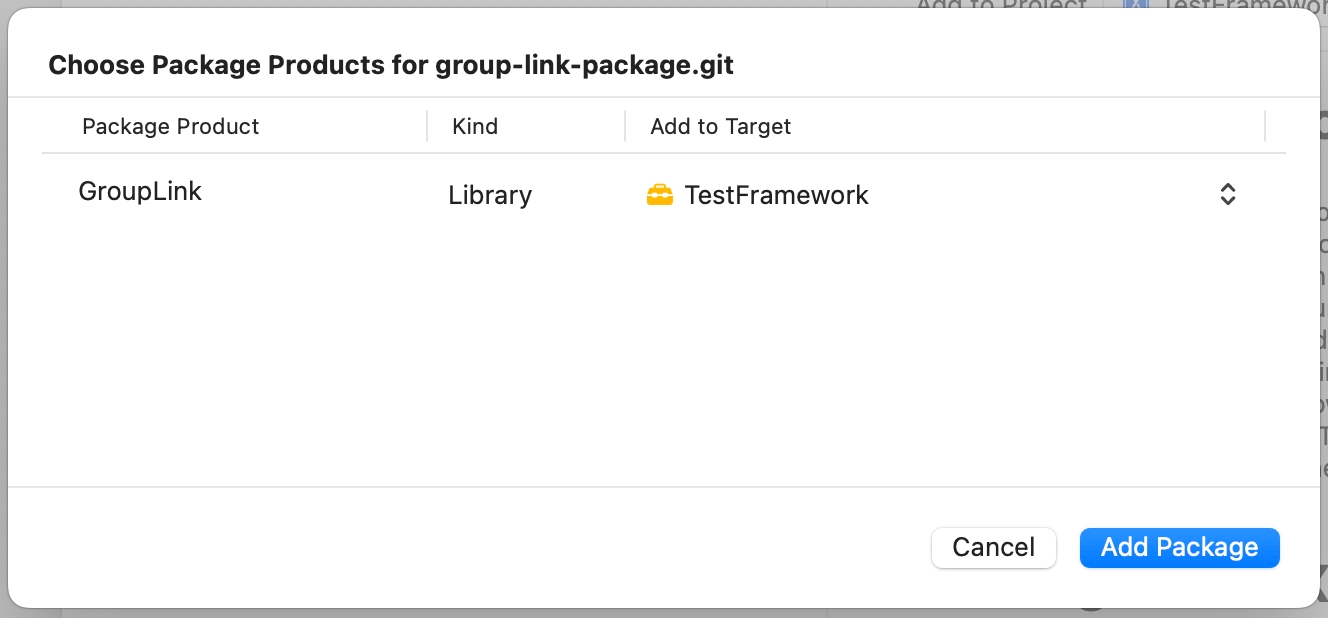The image size is (1328, 618).
Task: Click the up-down chevron arrows for target
Action: coord(1228,195)
